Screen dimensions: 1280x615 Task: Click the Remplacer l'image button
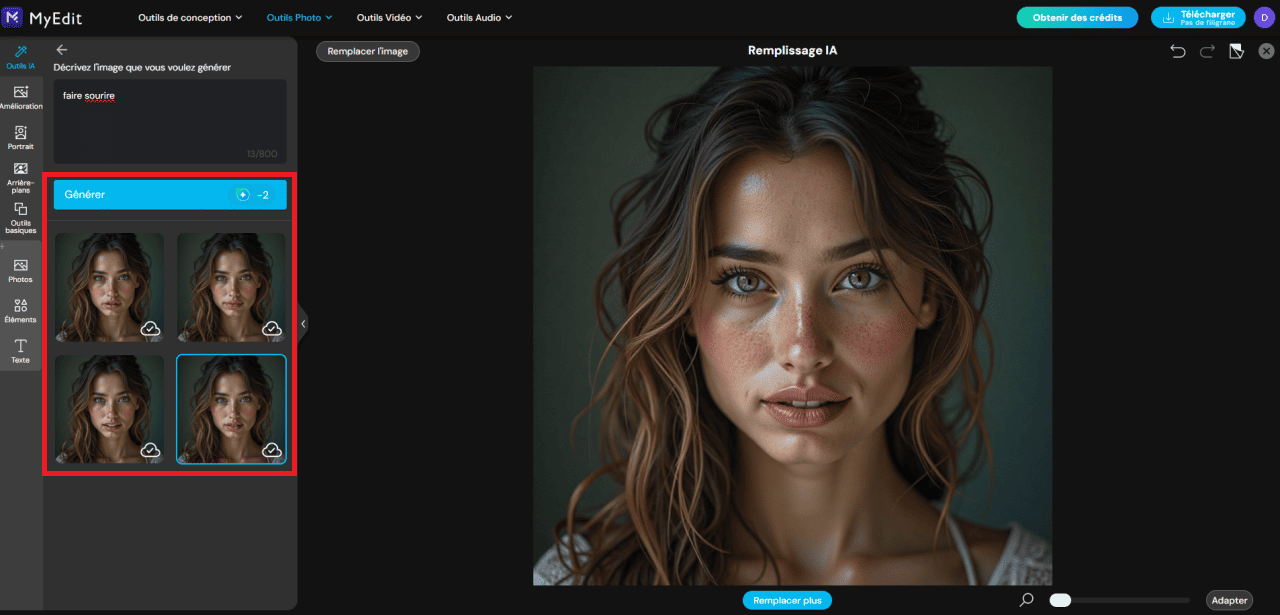(x=368, y=51)
